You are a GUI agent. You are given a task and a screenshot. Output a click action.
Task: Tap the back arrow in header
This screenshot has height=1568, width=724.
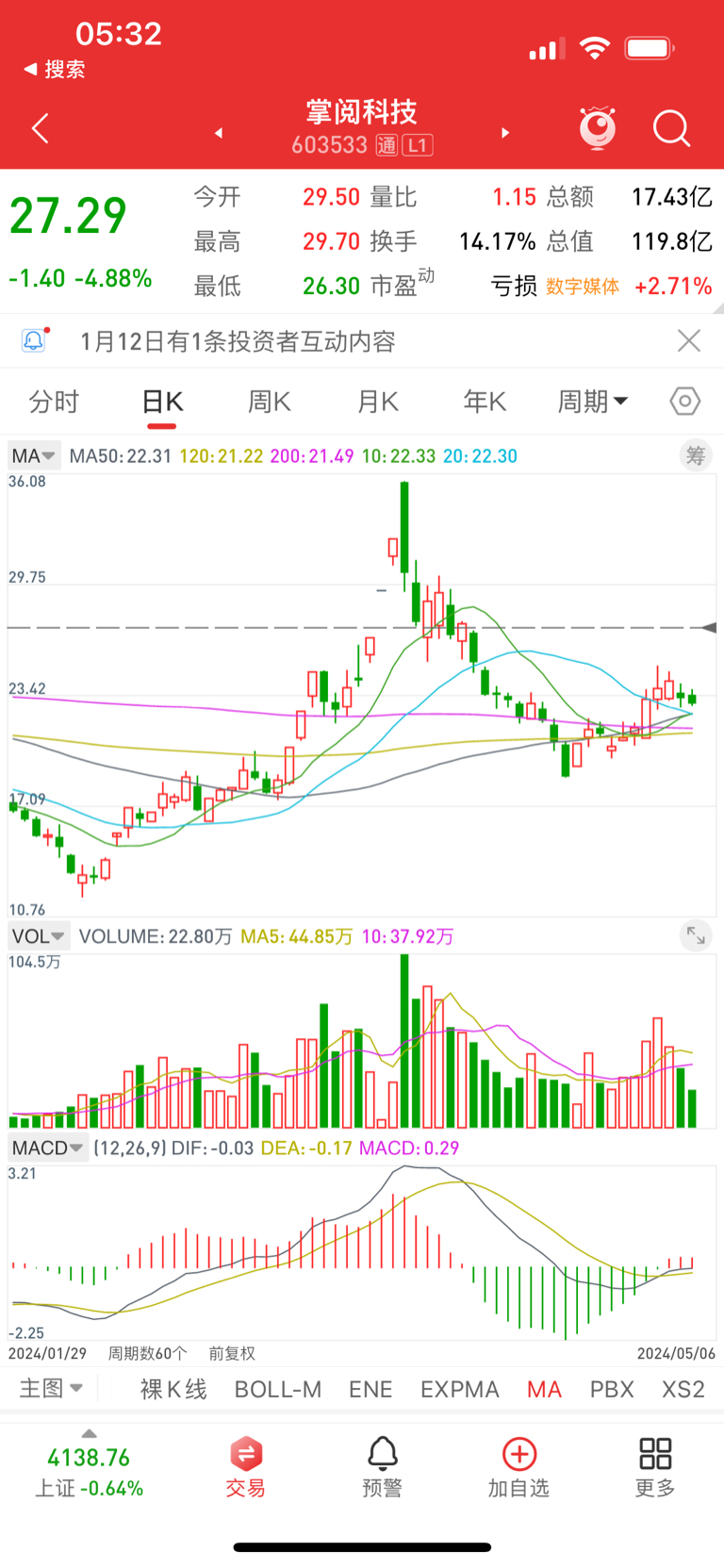tap(40, 128)
